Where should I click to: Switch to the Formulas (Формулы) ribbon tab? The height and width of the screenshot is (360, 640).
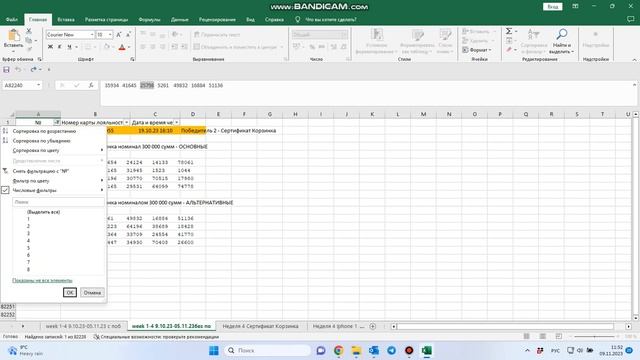(149, 20)
